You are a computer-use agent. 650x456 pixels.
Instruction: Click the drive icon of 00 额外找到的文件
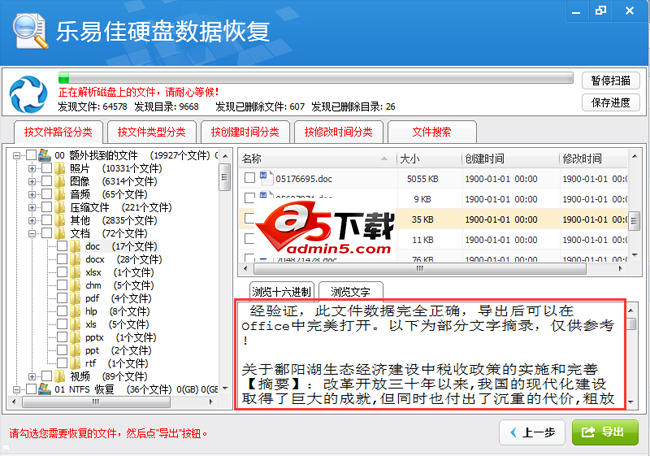tap(44, 155)
